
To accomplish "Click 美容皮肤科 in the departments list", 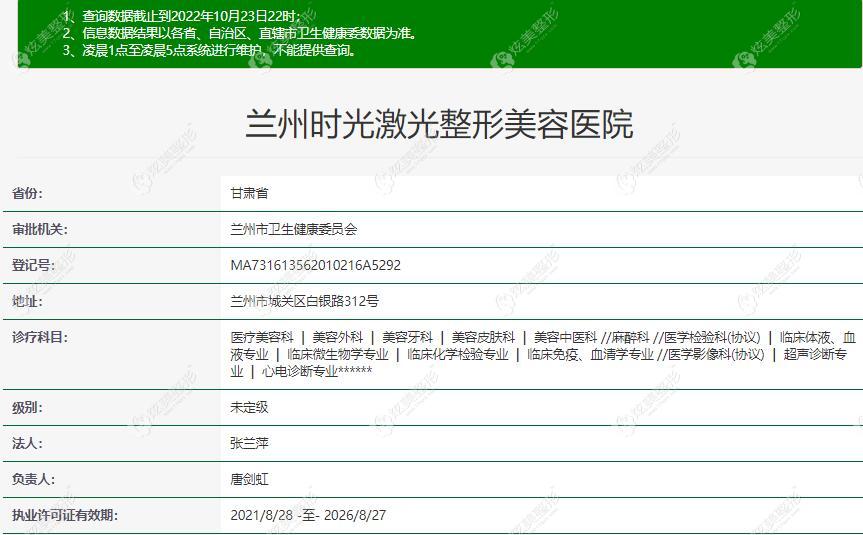I will (483, 337).
